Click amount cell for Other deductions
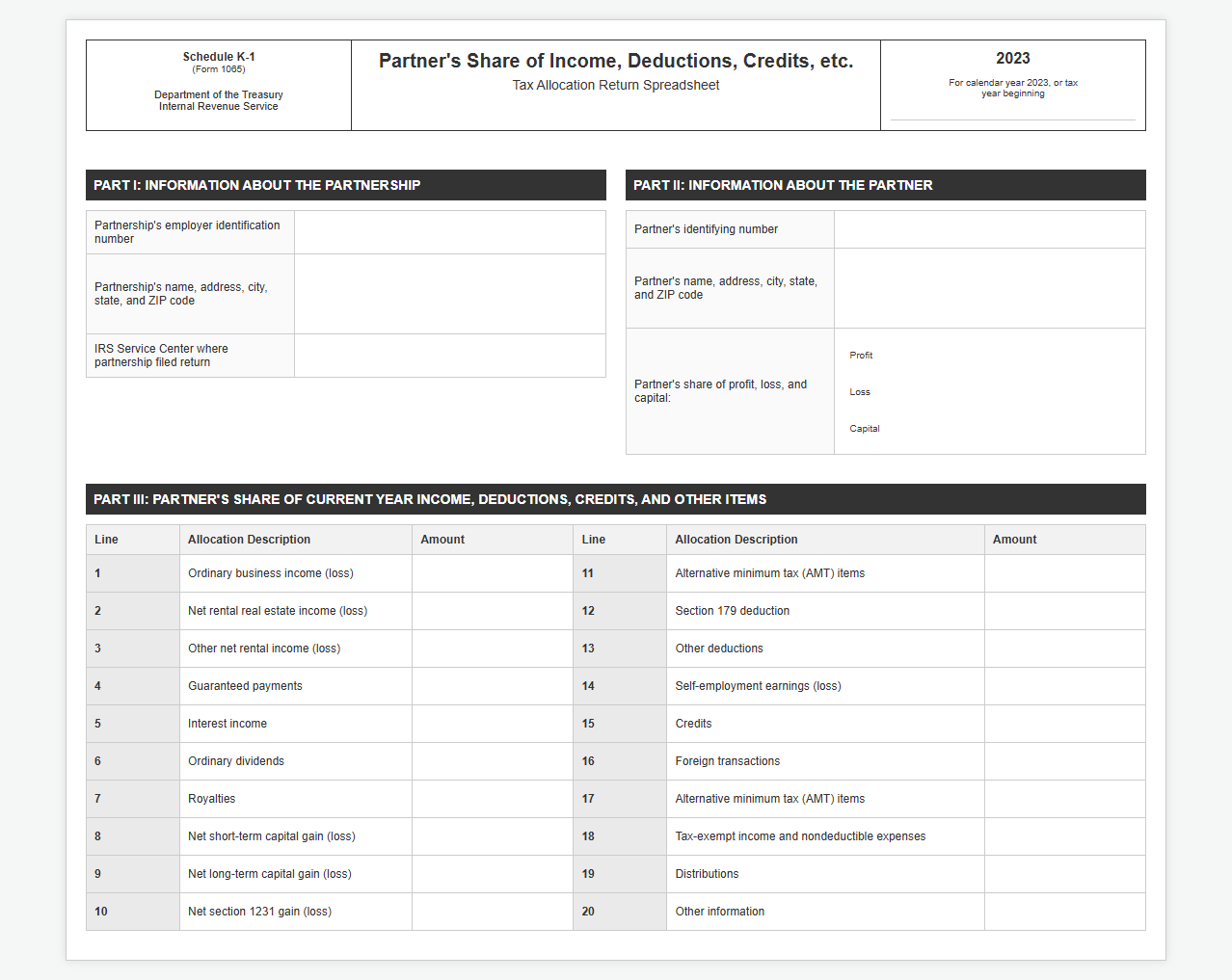This screenshot has height=980, width=1232. [x=1065, y=649]
